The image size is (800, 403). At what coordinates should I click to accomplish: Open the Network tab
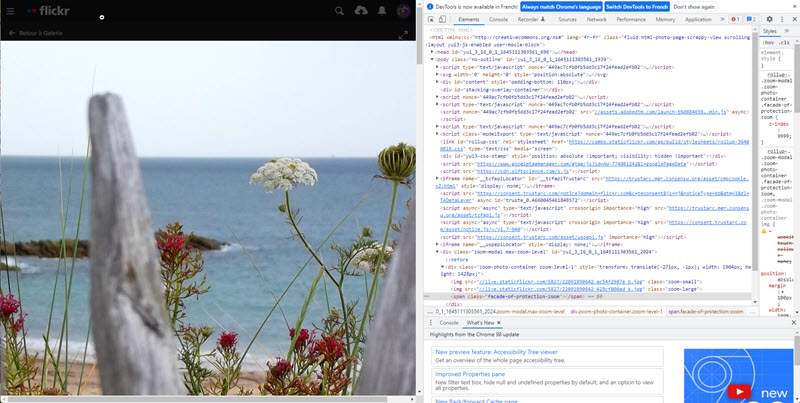point(596,19)
